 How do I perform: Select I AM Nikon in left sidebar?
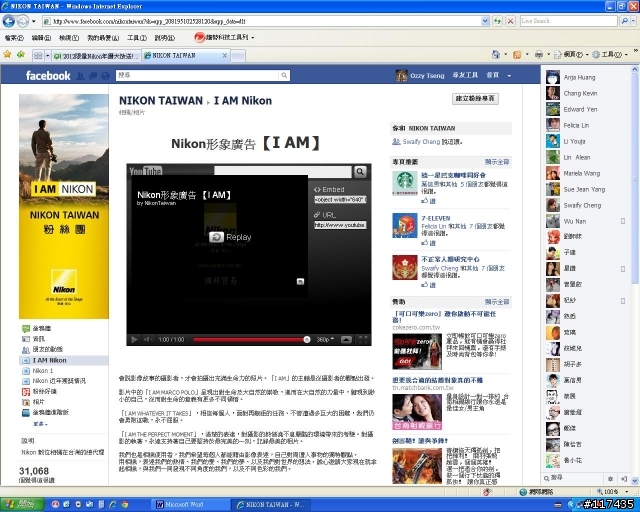64,360
